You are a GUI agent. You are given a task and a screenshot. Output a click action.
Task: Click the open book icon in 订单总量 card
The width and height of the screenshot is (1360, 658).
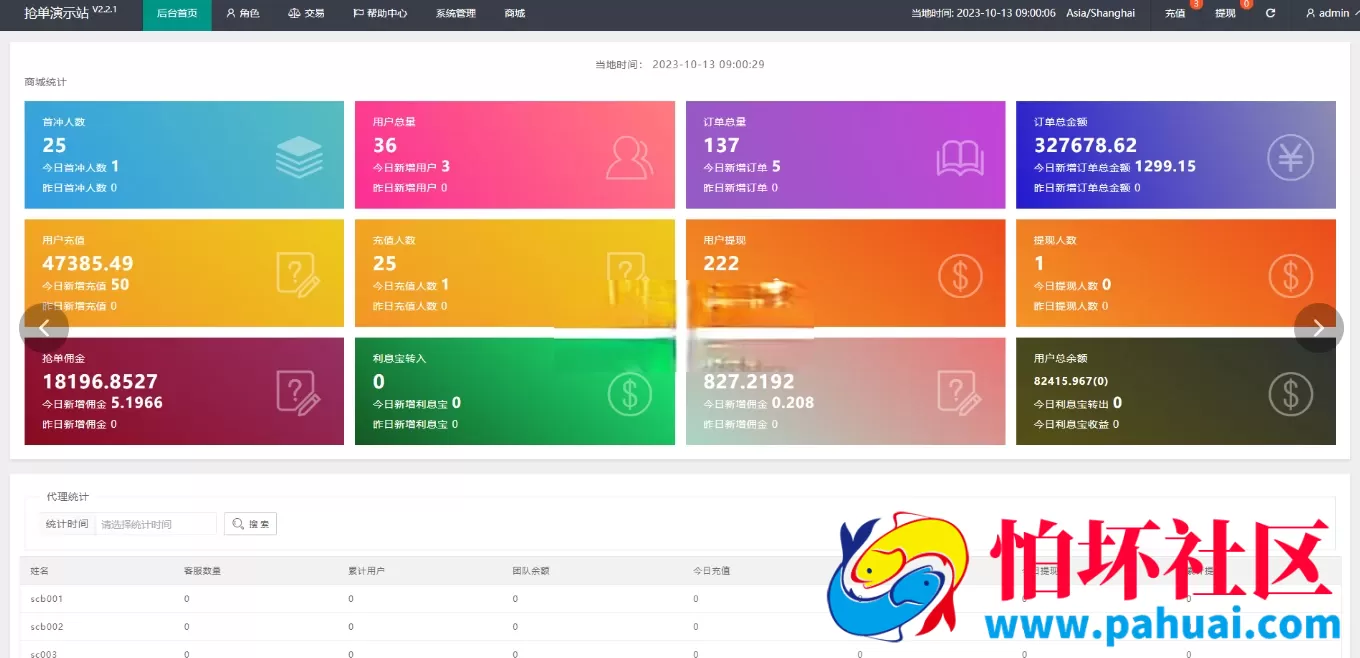(x=960, y=158)
